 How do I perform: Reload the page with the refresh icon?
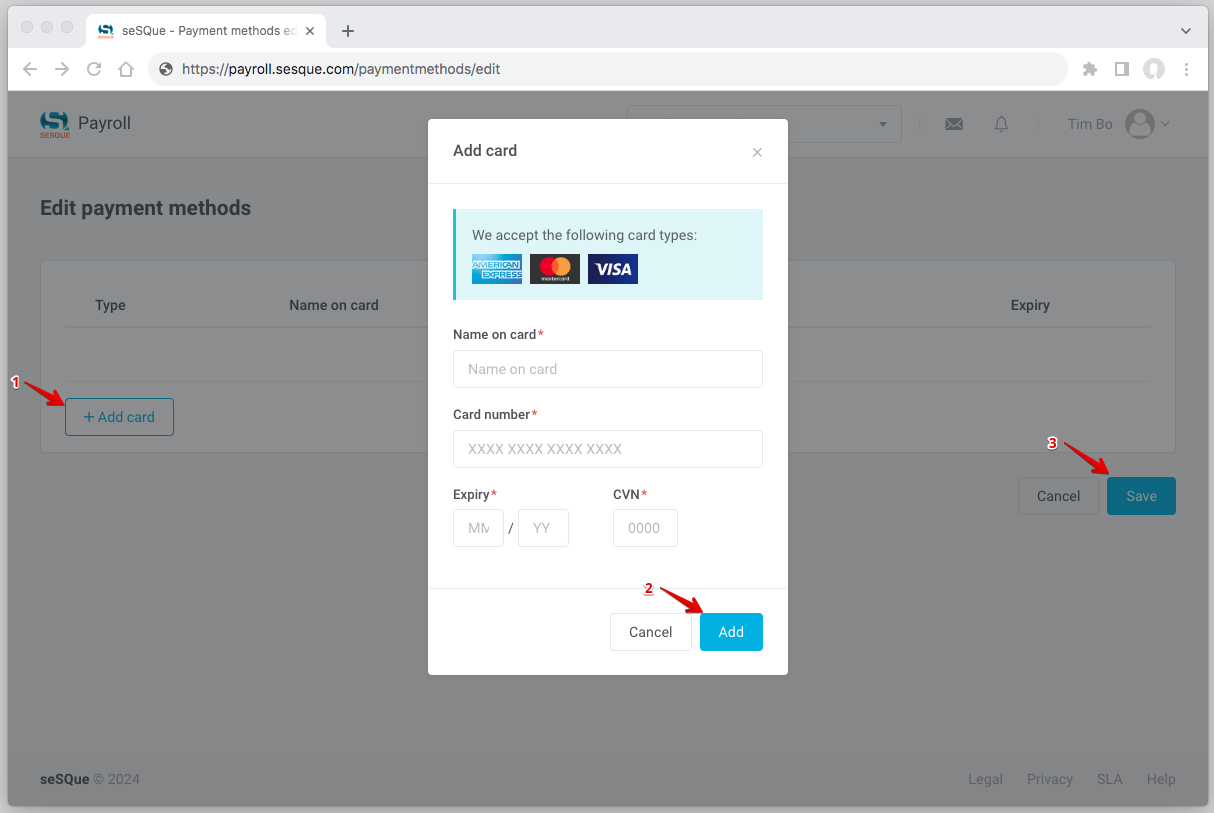[94, 69]
